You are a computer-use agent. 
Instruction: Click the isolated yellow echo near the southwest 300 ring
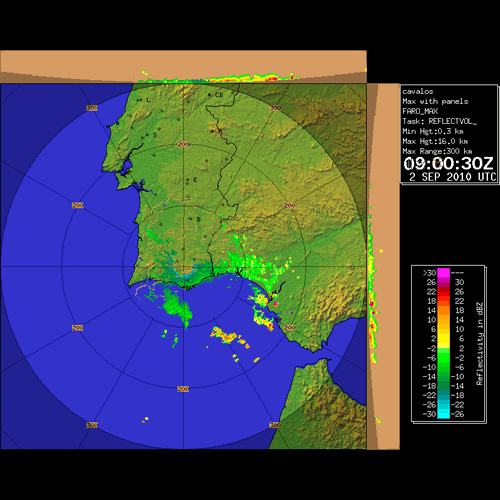pos(146,419)
